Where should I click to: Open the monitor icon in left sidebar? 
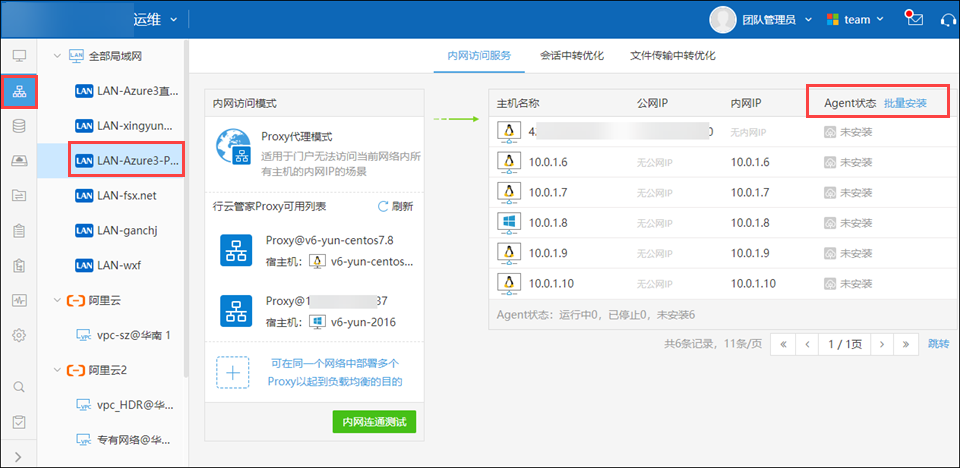click(x=19, y=54)
